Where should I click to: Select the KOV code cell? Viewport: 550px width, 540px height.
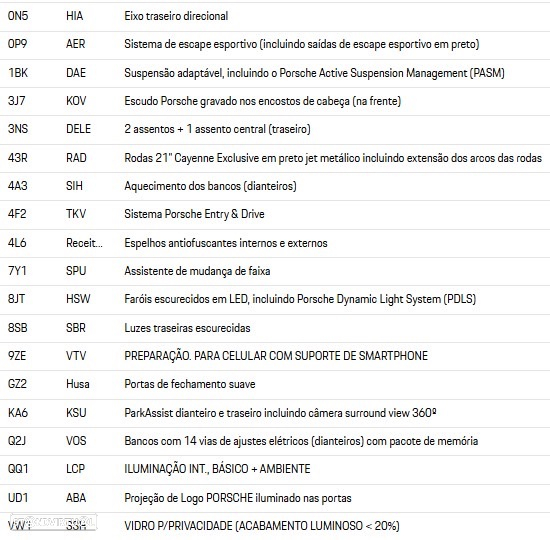tap(76, 101)
